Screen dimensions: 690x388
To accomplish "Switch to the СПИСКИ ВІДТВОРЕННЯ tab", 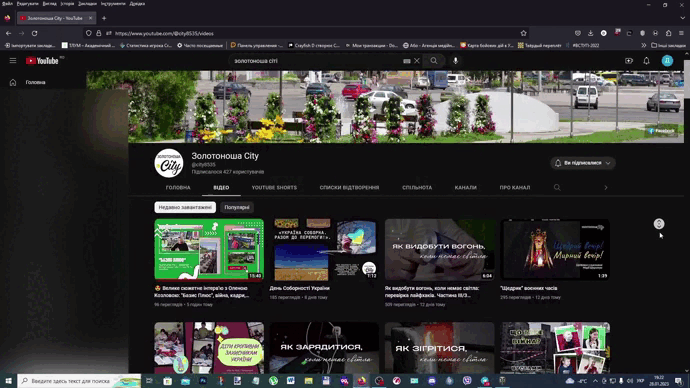I will (349, 188).
